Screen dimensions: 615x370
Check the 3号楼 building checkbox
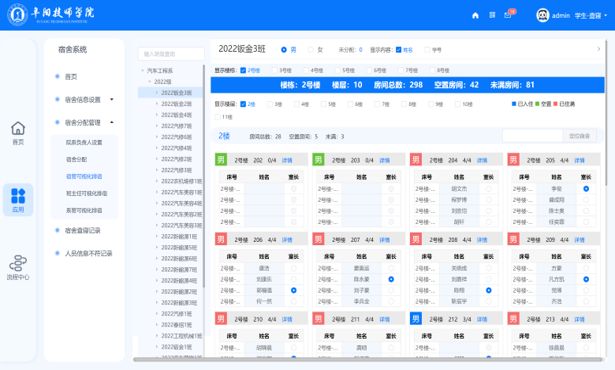click(x=275, y=70)
